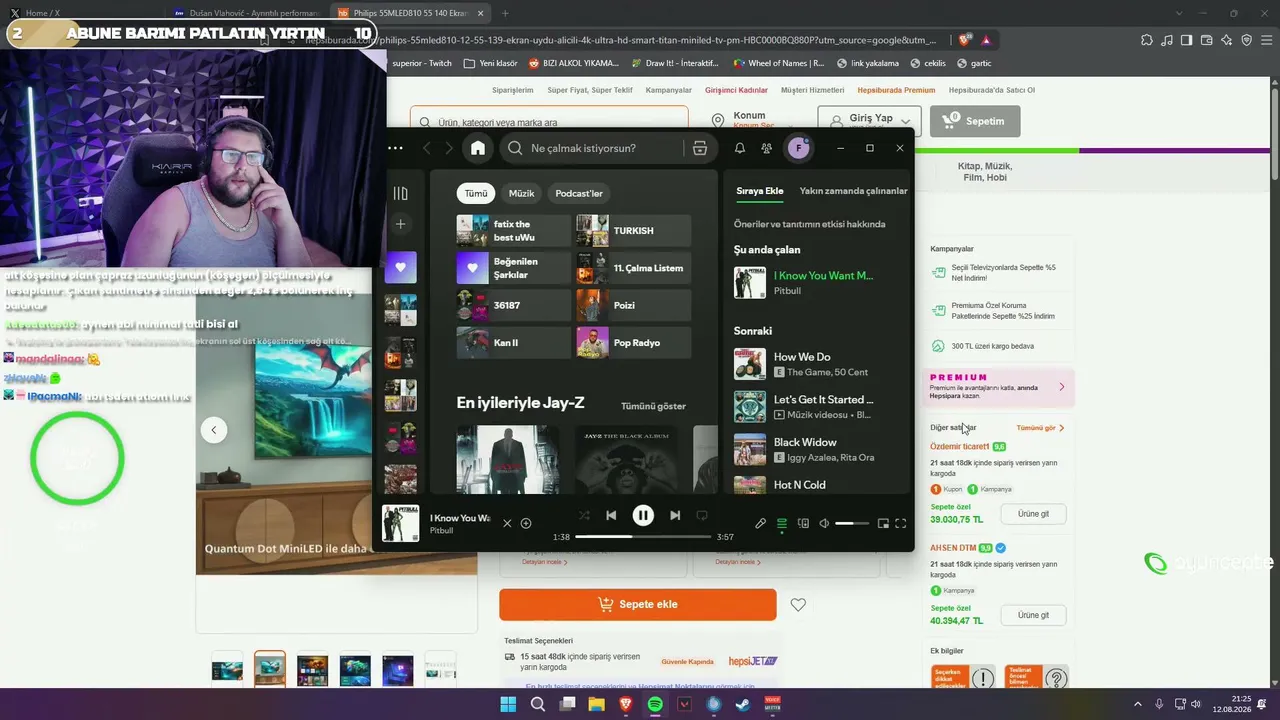The image size is (1280, 720).
Task: Open Tümünü gör other sellers link
Action: [1040, 428]
